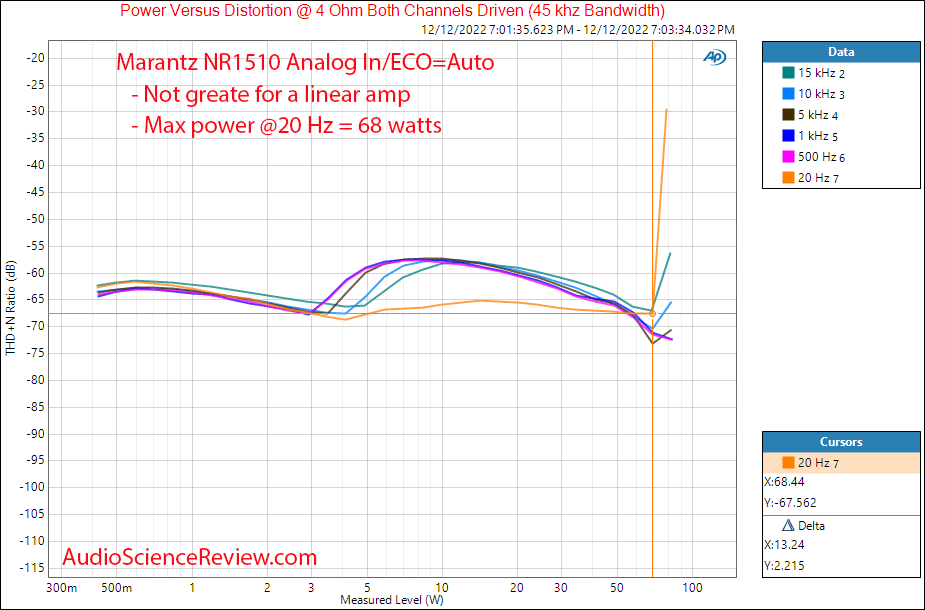Select the orange cursor point marker on the graph

[x=652, y=314]
